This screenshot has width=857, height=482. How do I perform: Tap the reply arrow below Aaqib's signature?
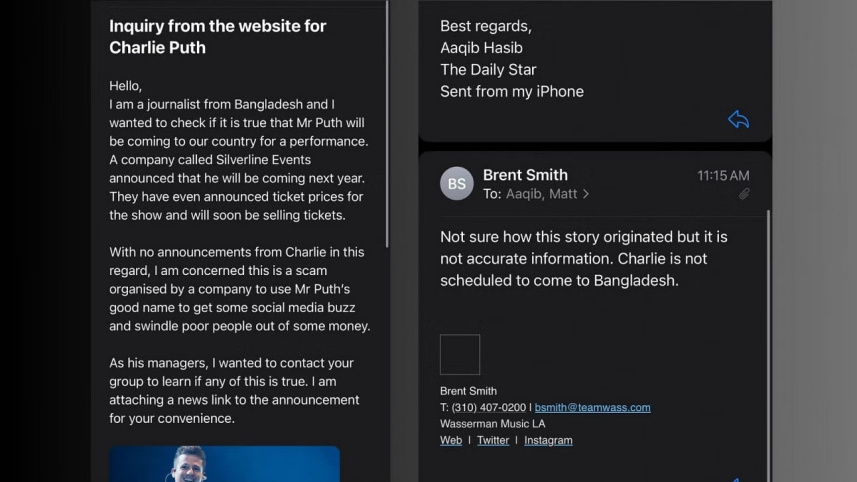click(738, 120)
